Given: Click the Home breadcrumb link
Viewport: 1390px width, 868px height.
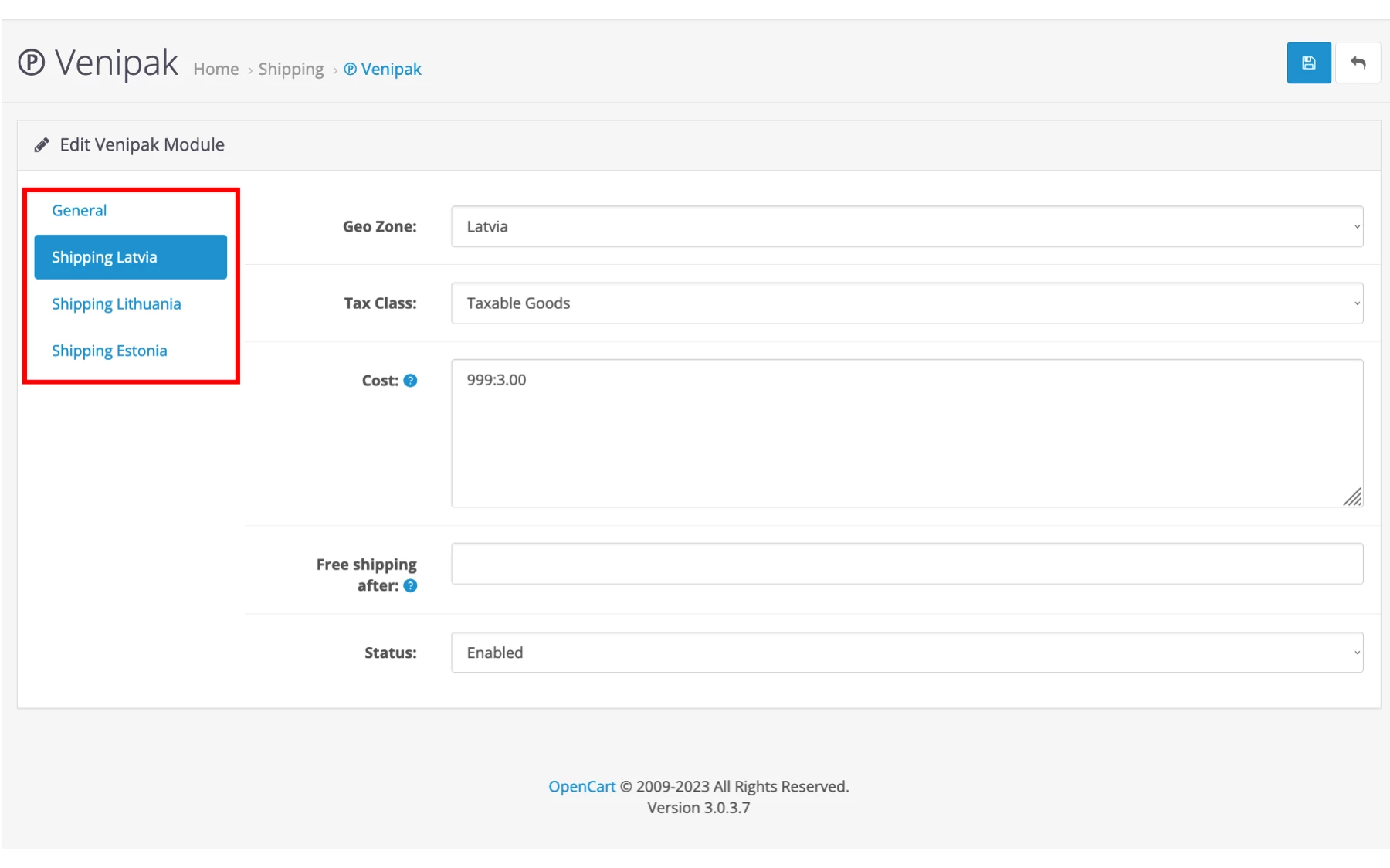Looking at the screenshot, I should pos(216,70).
